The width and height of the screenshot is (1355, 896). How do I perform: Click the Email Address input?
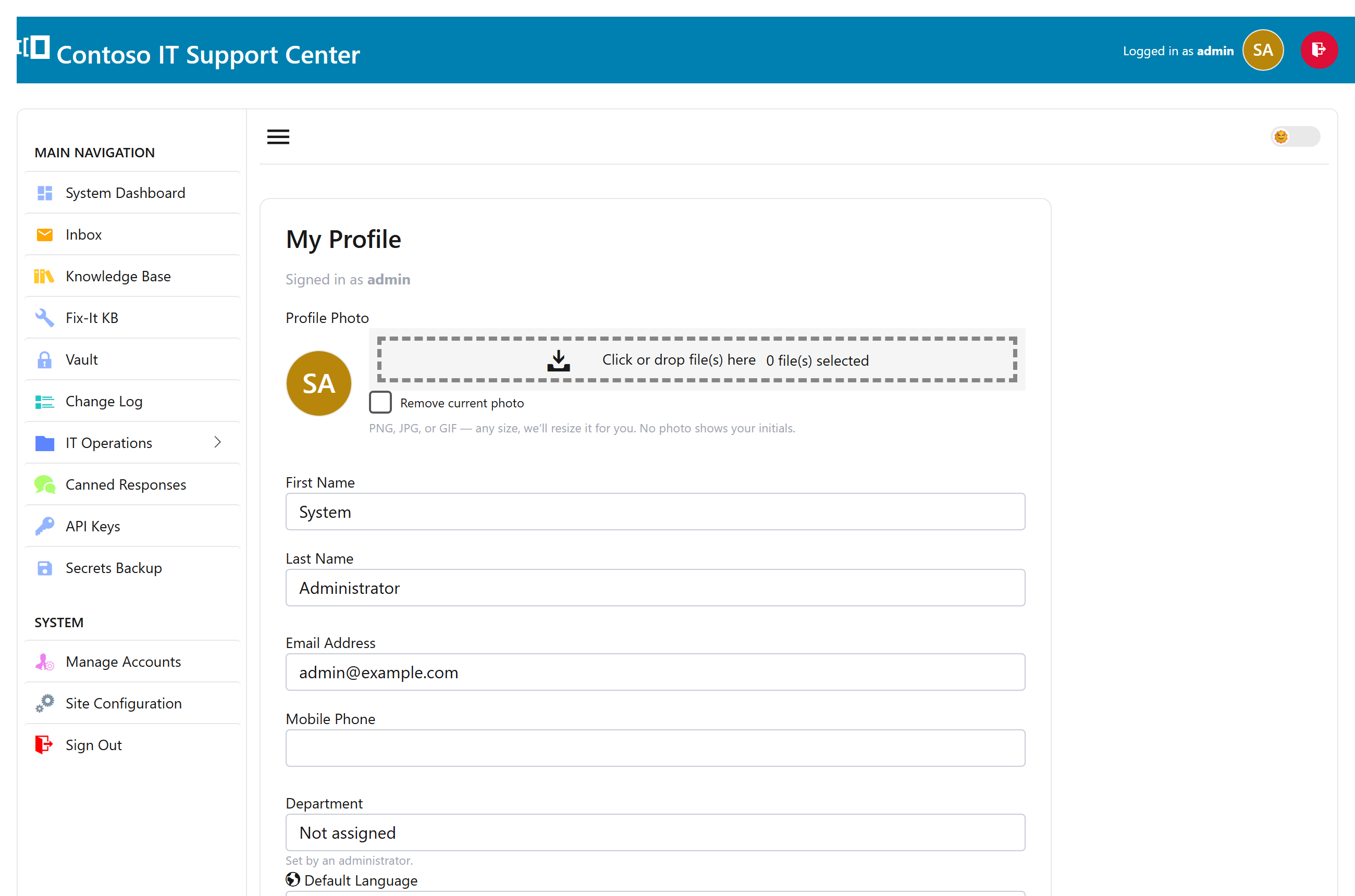655,673
